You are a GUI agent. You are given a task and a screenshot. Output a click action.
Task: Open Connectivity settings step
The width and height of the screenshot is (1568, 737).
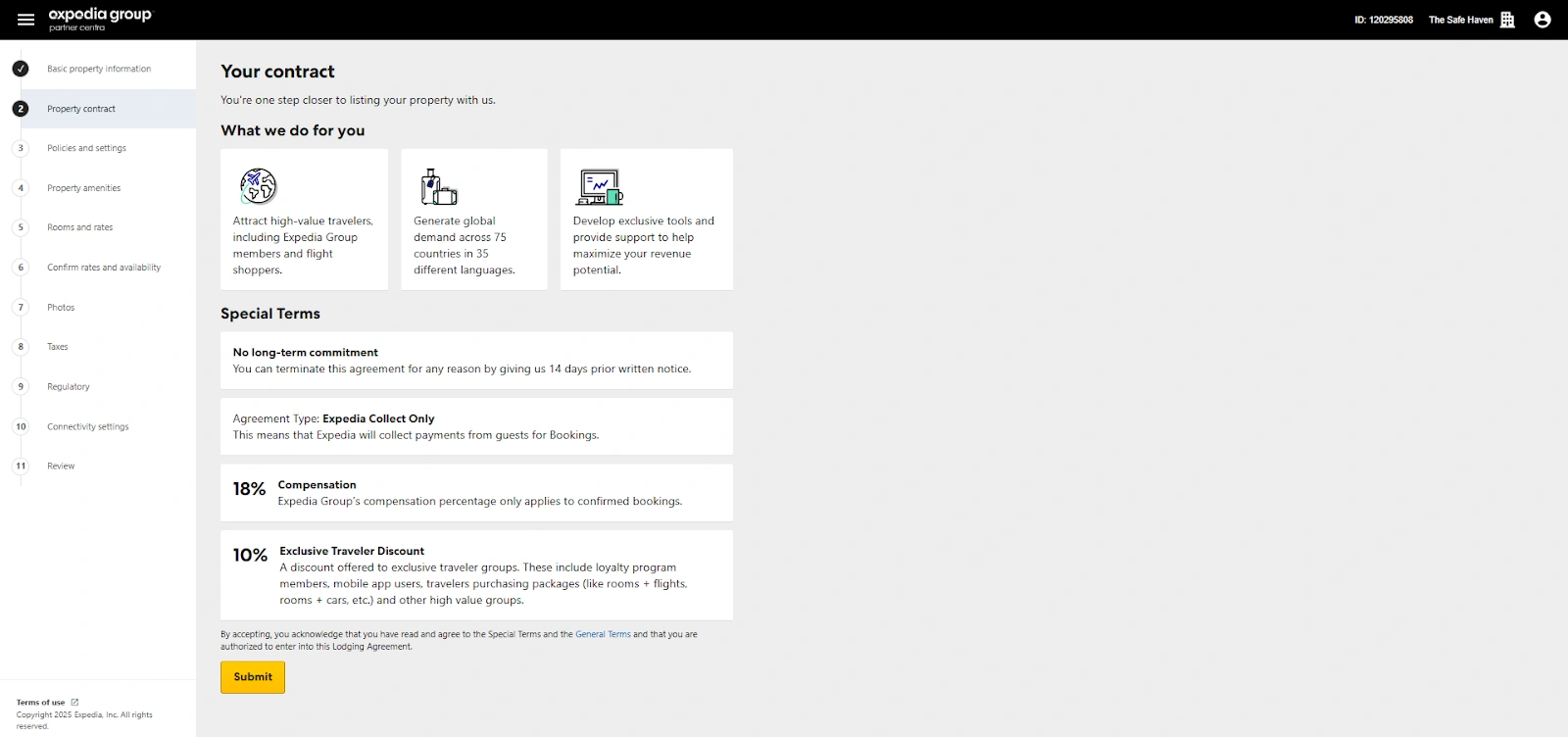88,426
